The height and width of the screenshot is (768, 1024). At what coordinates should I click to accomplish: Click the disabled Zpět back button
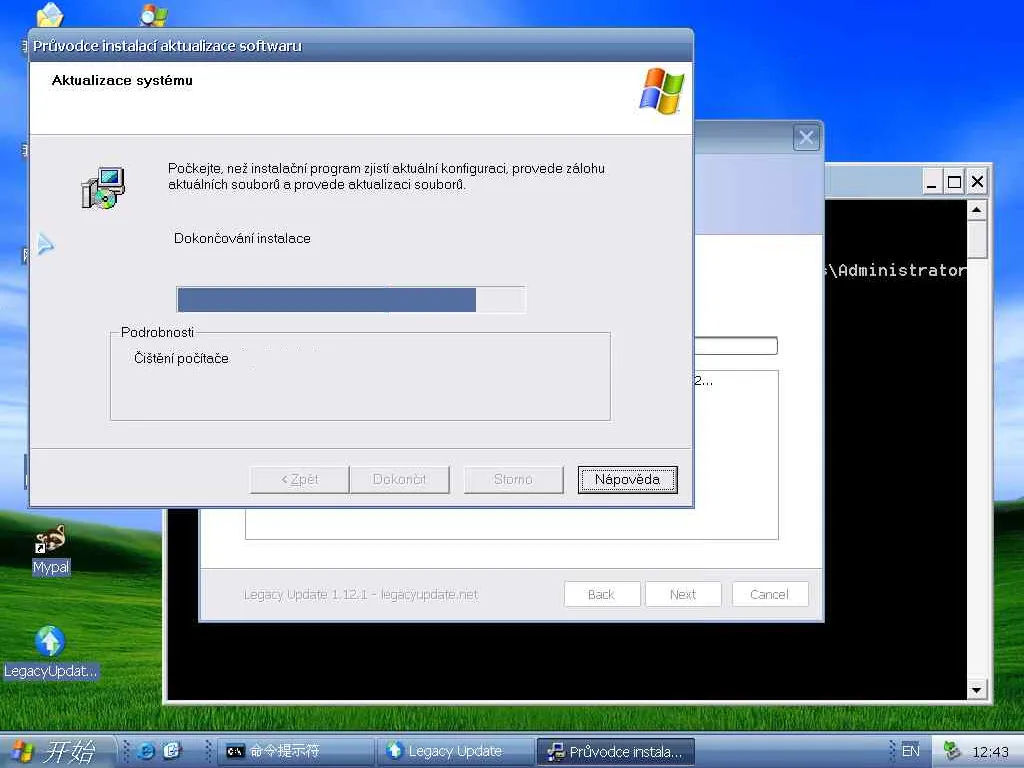point(299,480)
